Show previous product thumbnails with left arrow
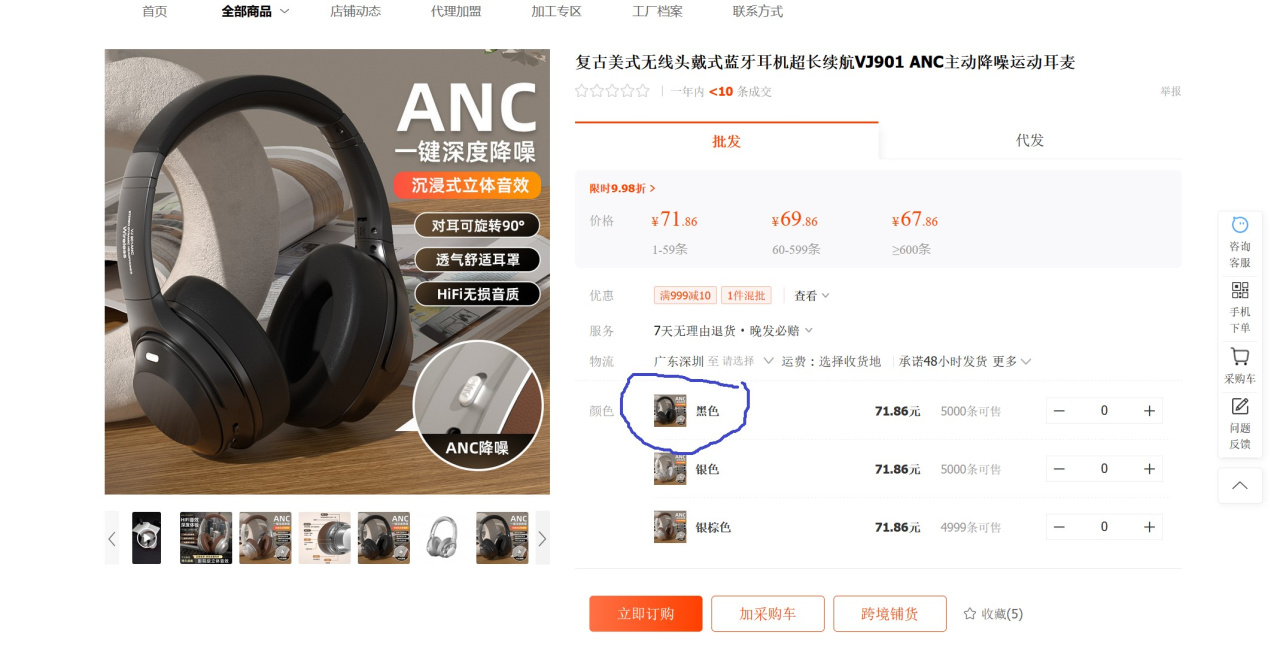Image resolution: width=1280 pixels, height=661 pixels. click(112, 539)
